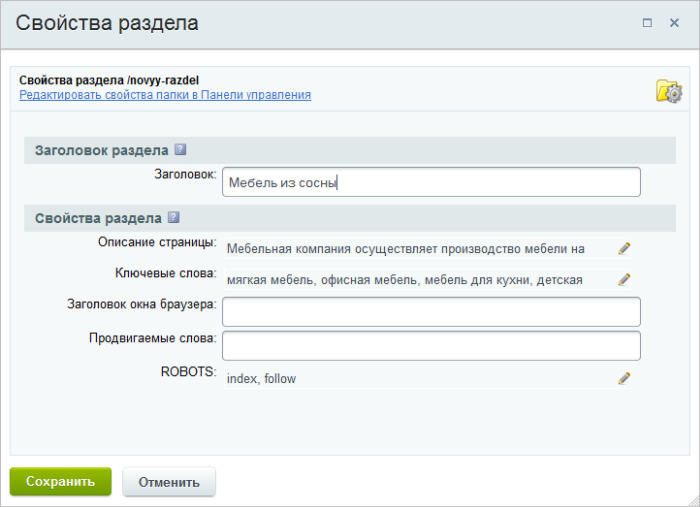Click the Сохранить button
Screen dimensions: 700x507
(61, 482)
